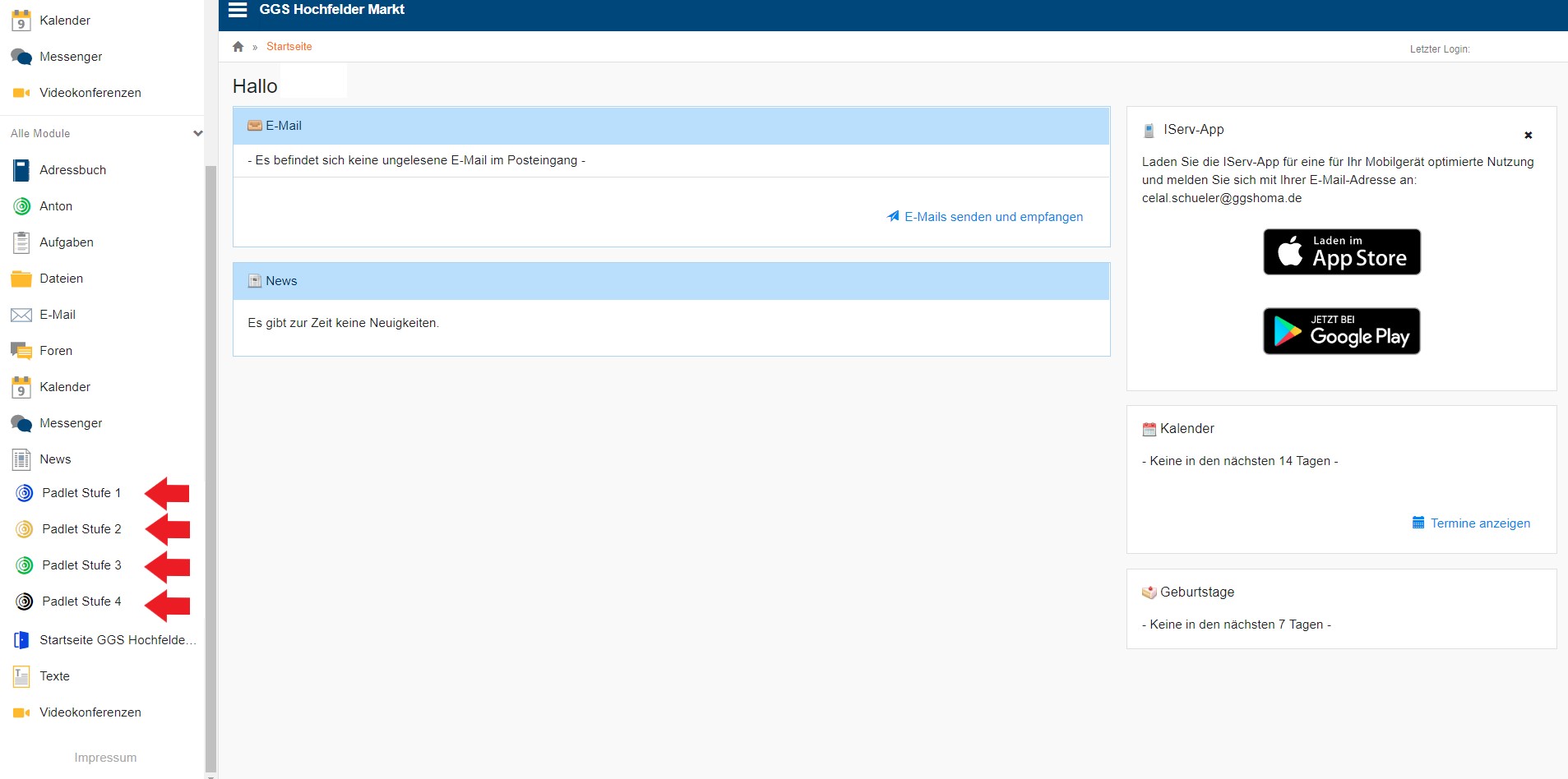This screenshot has width=1568, height=779.
Task: Open the Startseite GGS Hochfelde link
Action: [x=118, y=640]
